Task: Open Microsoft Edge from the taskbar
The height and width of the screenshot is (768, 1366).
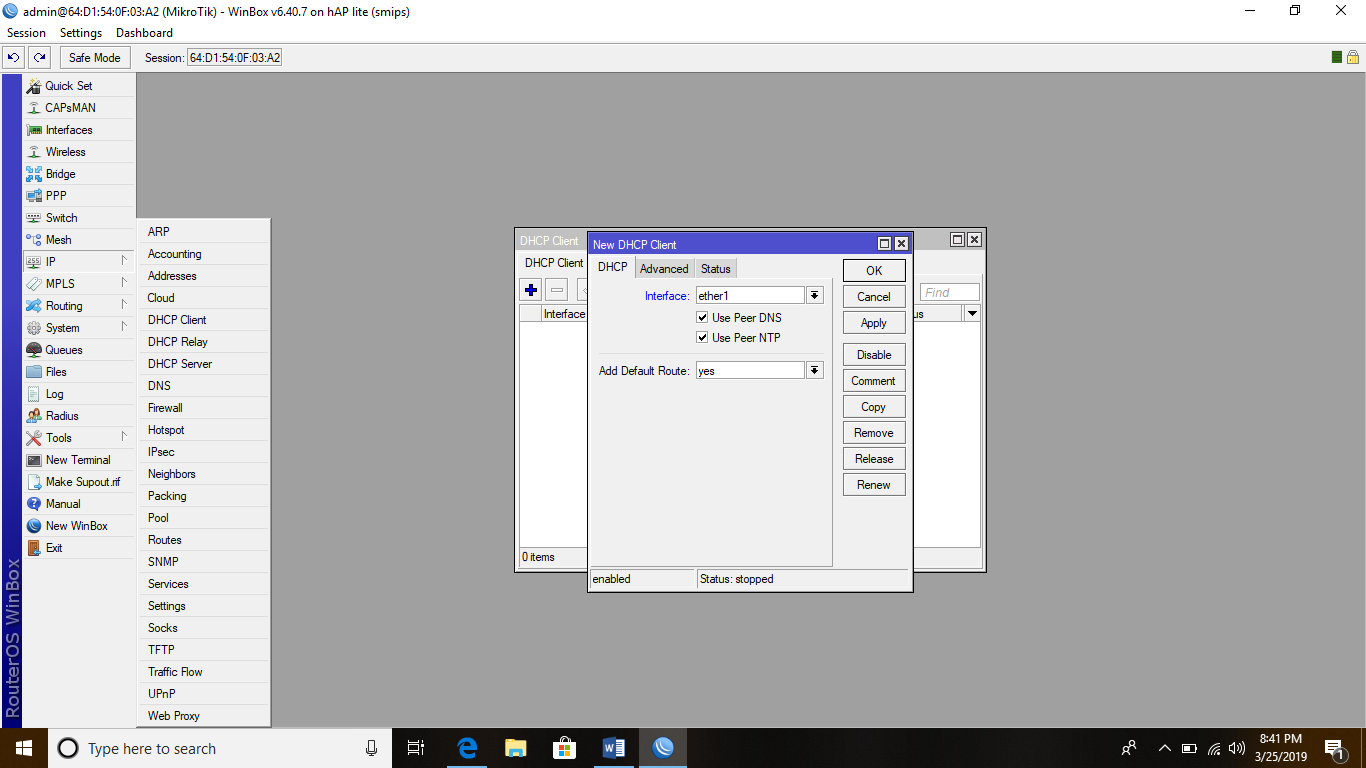Action: click(x=467, y=748)
